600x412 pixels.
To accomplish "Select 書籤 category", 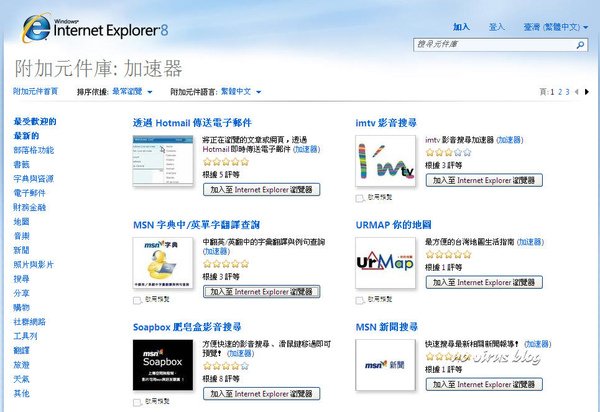I will [21, 164].
